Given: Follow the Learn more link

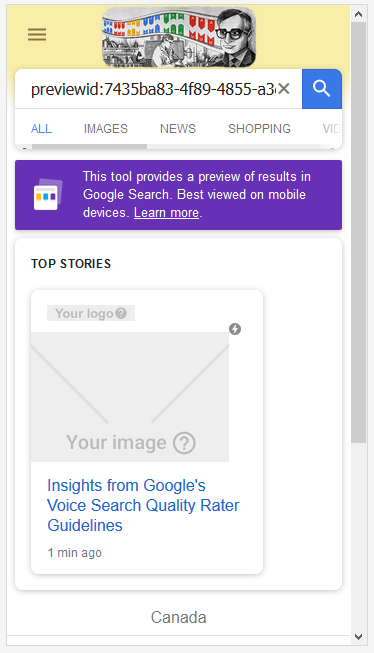Looking at the screenshot, I should click(x=166, y=213).
